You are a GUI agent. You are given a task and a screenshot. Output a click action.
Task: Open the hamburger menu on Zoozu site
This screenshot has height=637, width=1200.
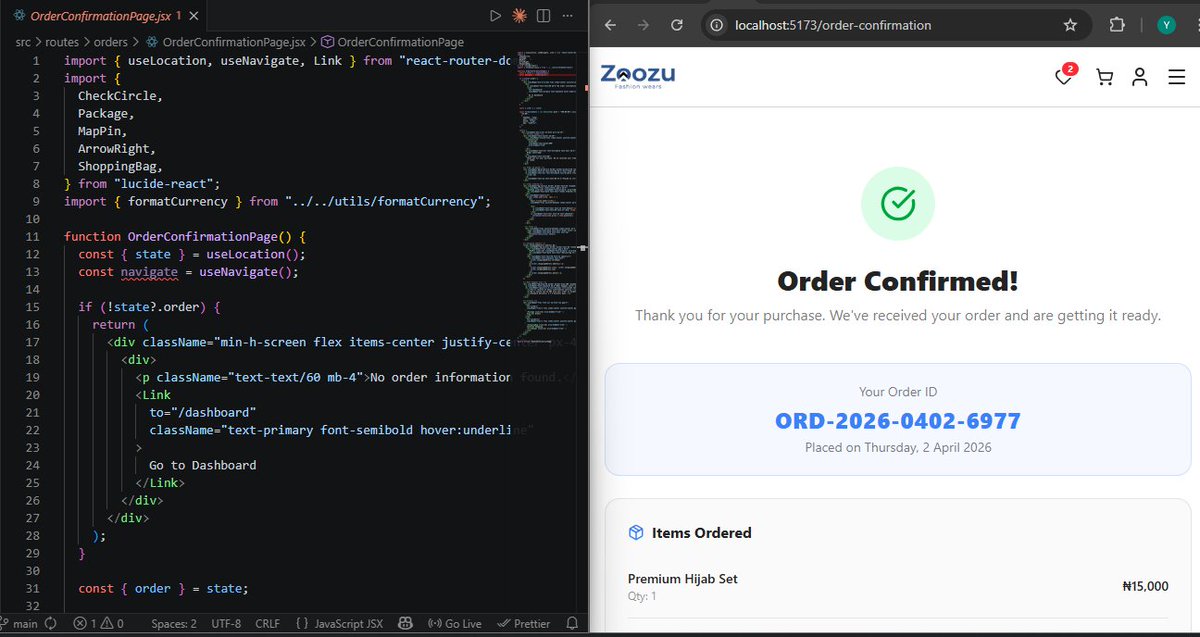[1176, 77]
